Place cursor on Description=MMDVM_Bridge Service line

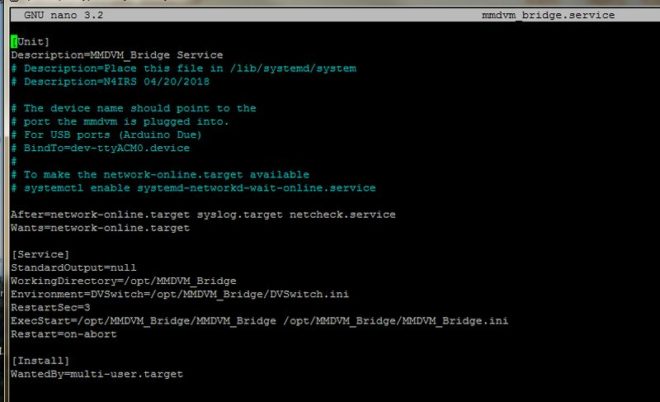pyautogui.click(x=117, y=55)
